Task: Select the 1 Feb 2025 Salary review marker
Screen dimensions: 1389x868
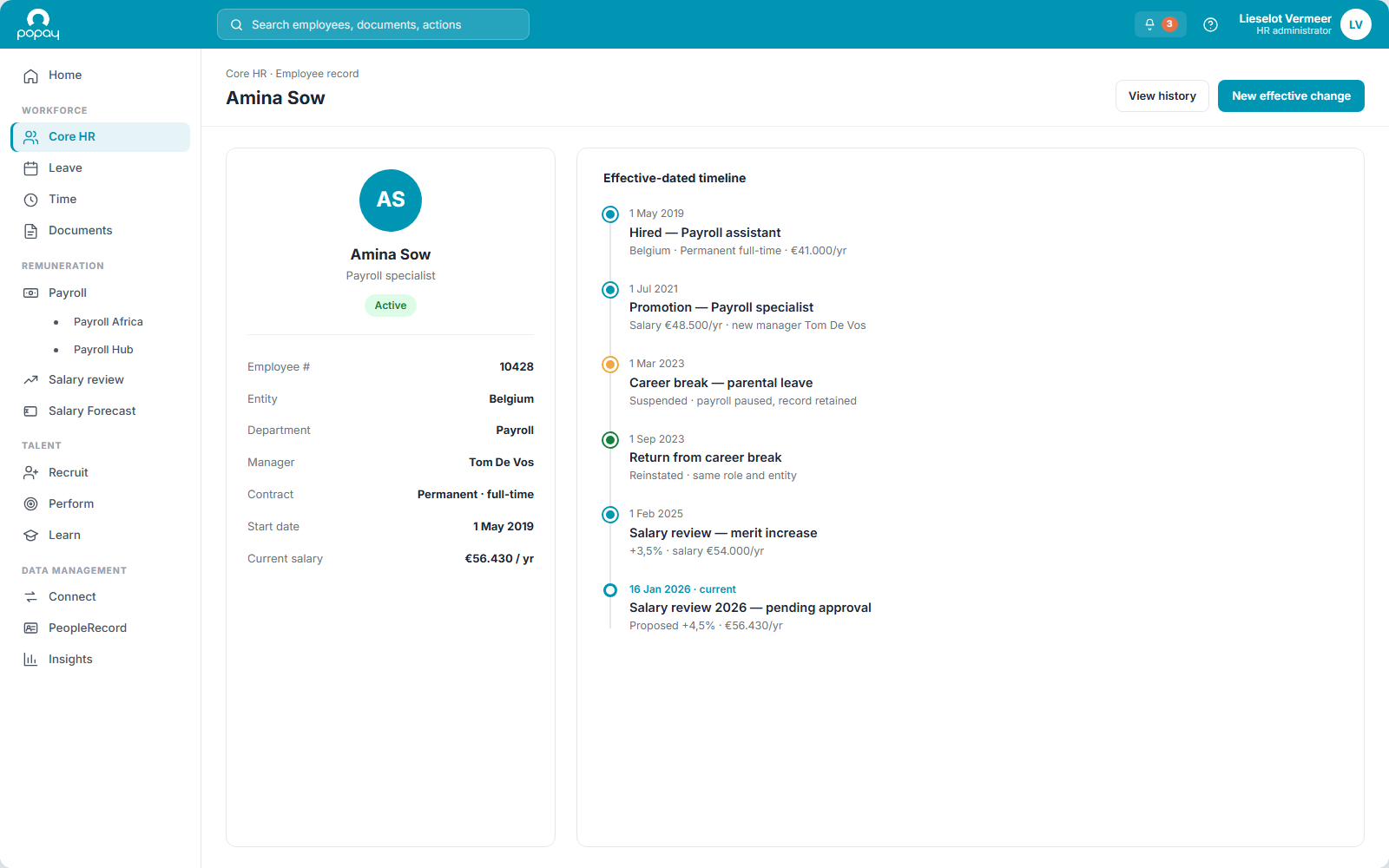Action: click(610, 515)
